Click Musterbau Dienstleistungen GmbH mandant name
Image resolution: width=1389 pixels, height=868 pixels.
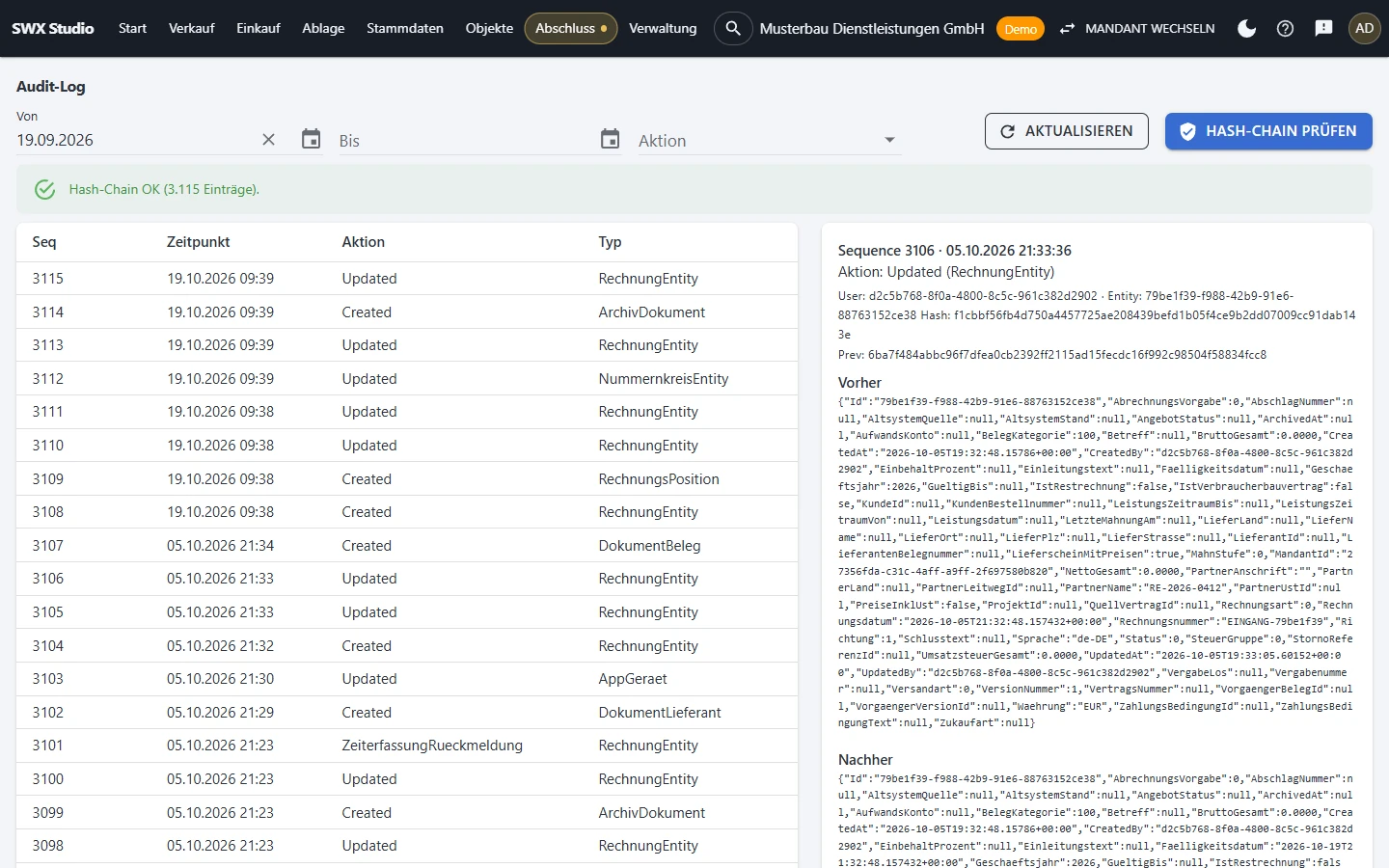click(872, 28)
